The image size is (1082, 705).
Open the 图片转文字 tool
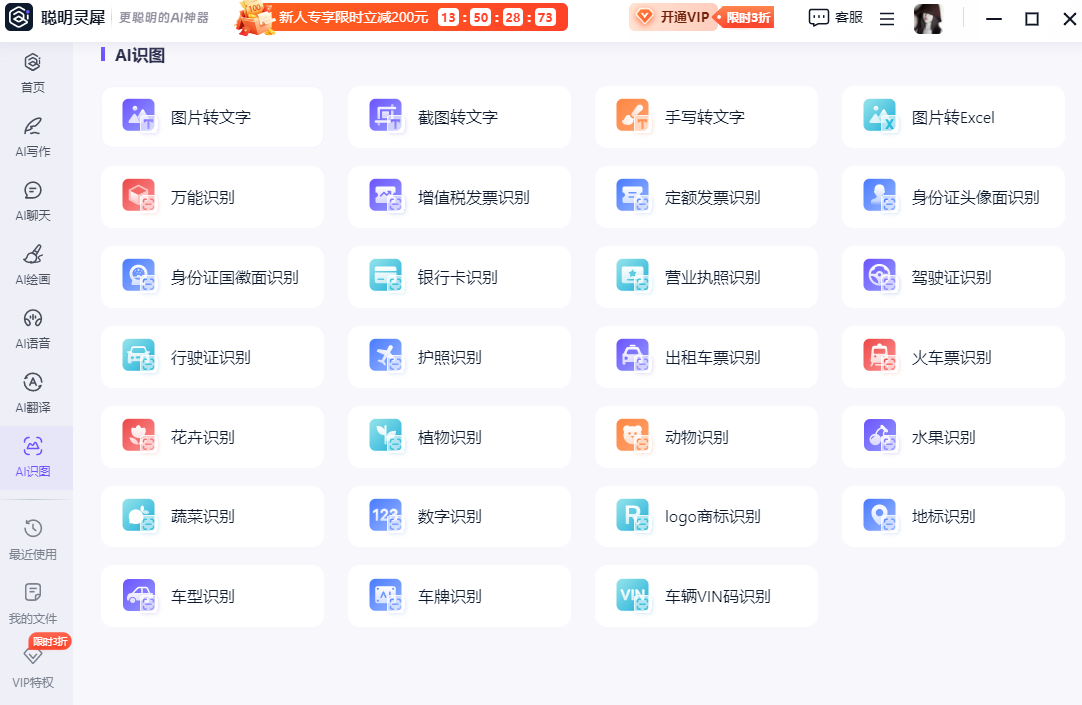pos(212,117)
